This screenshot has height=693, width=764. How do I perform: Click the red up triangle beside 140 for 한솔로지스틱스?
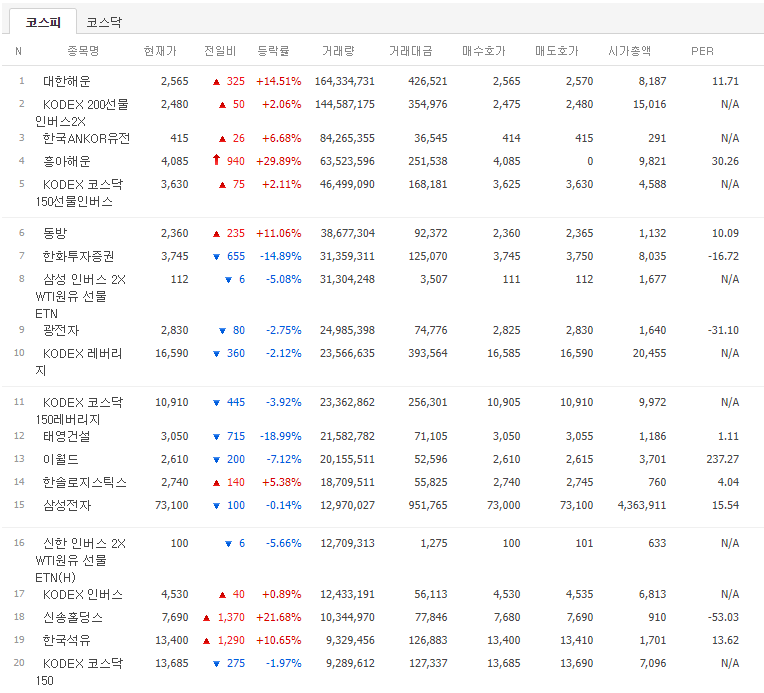point(216,483)
